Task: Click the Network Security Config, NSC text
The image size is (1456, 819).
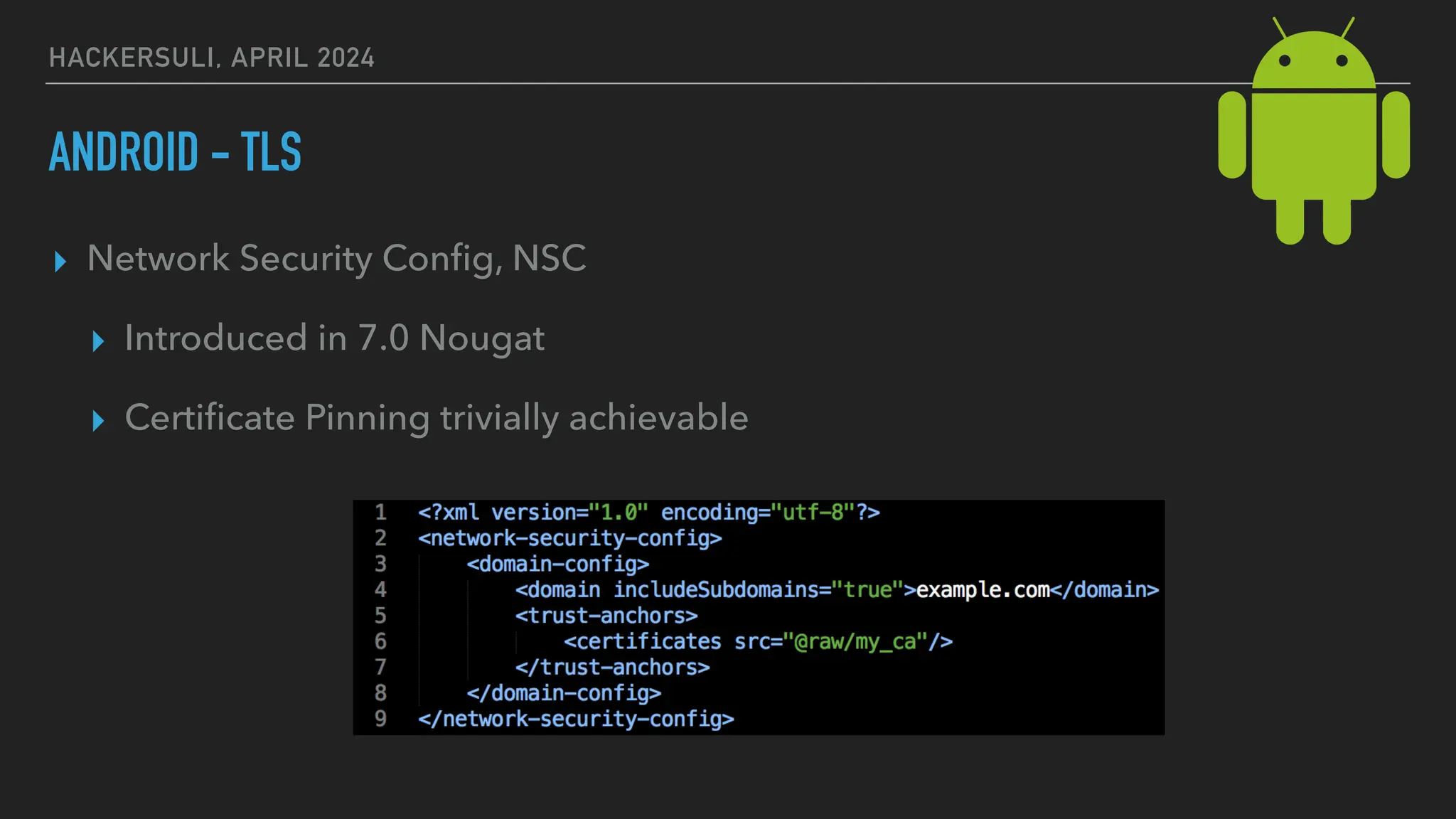Action: click(x=336, y=258)
